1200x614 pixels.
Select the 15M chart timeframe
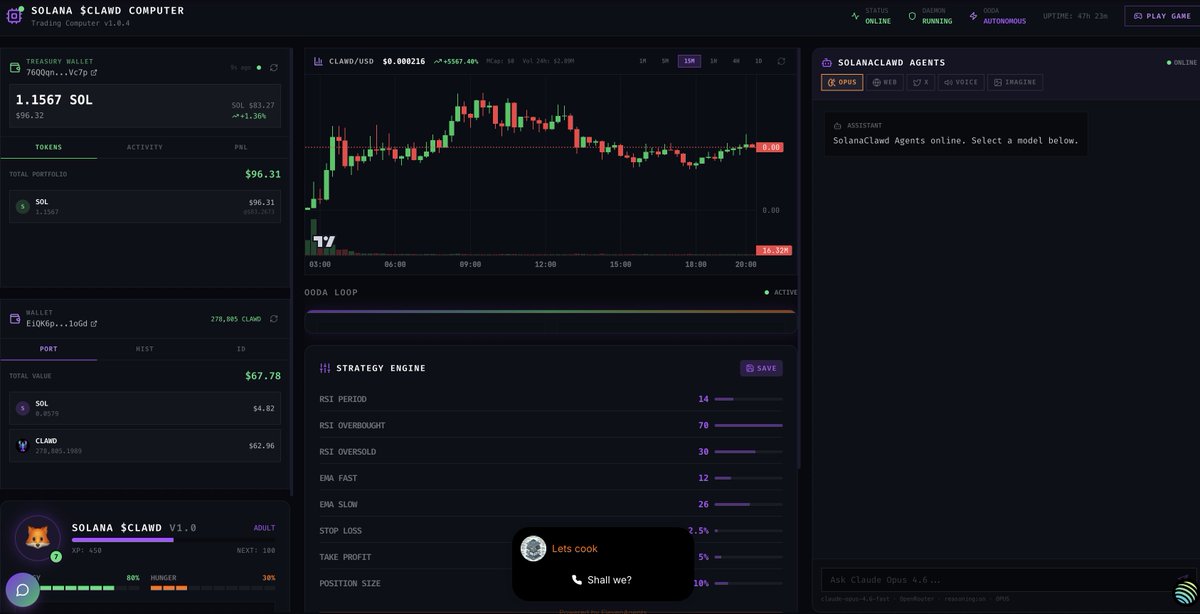coord(689,61)
